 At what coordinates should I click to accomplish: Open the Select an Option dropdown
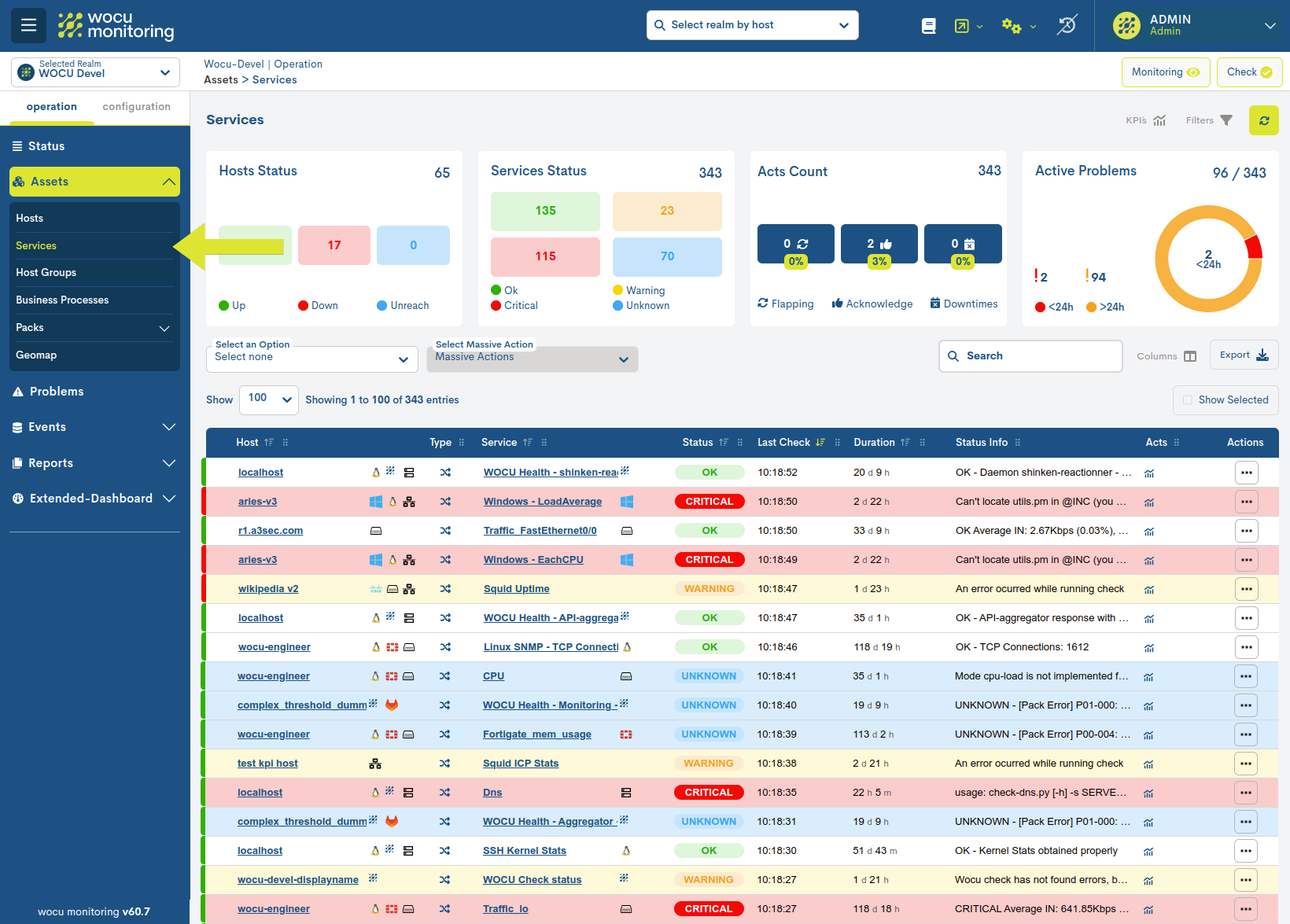[x=312, y=358]
